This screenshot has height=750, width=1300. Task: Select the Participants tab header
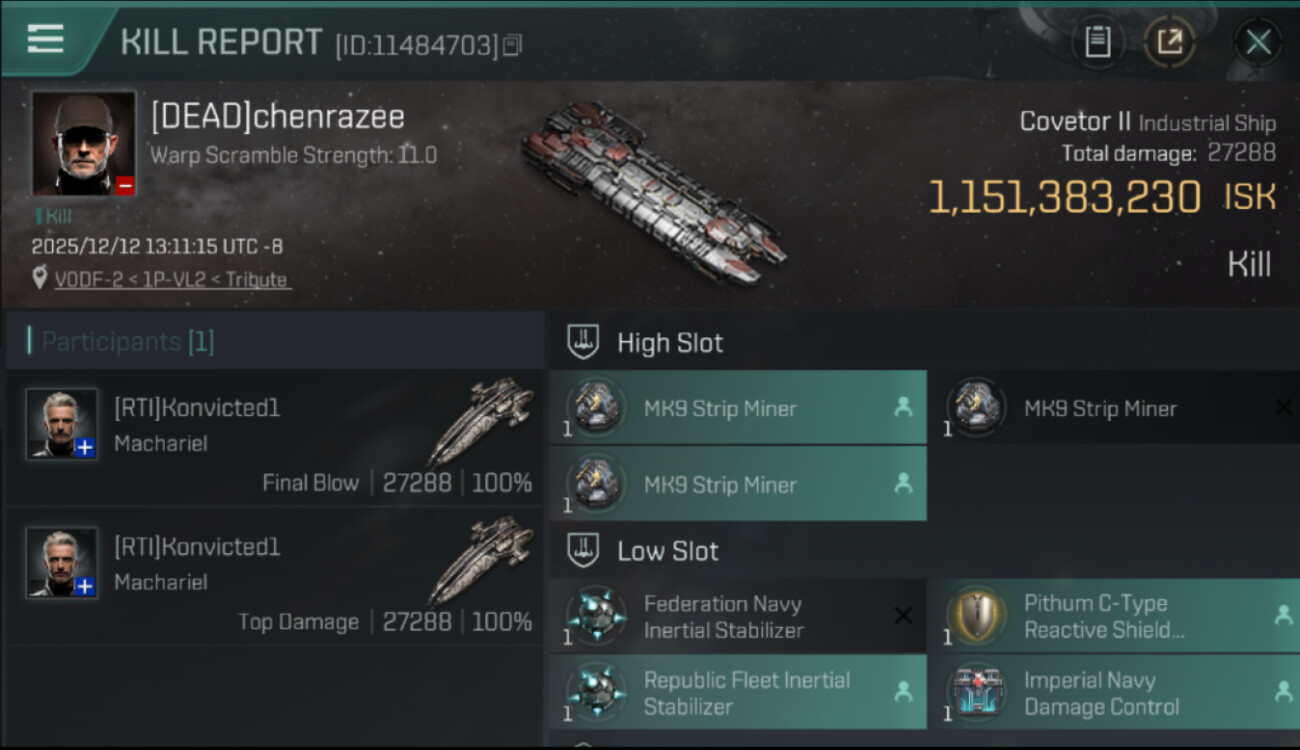click(x=127, y=342)
